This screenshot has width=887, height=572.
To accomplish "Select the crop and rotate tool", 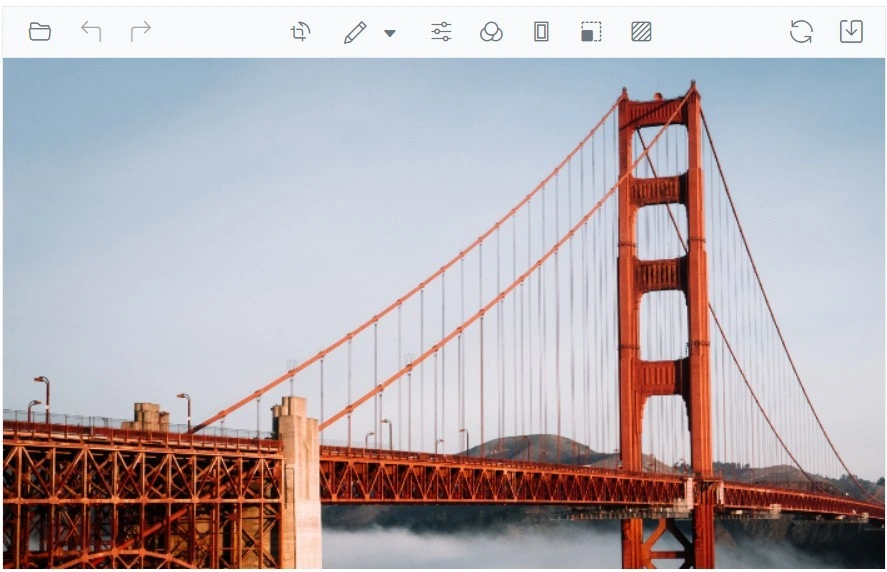I will [300, 32].
